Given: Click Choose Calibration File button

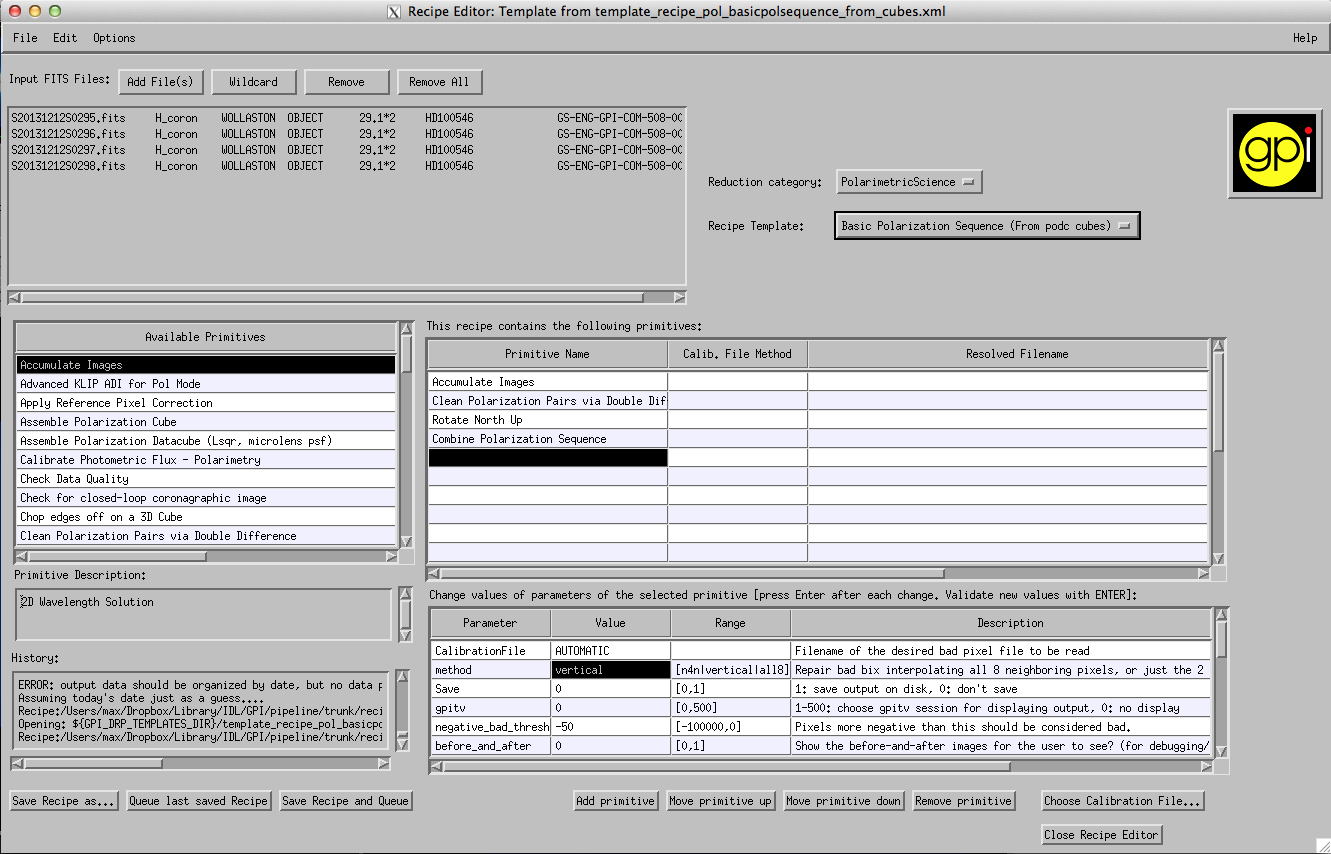Looking at the screenshot, I should coord(1122,801).
